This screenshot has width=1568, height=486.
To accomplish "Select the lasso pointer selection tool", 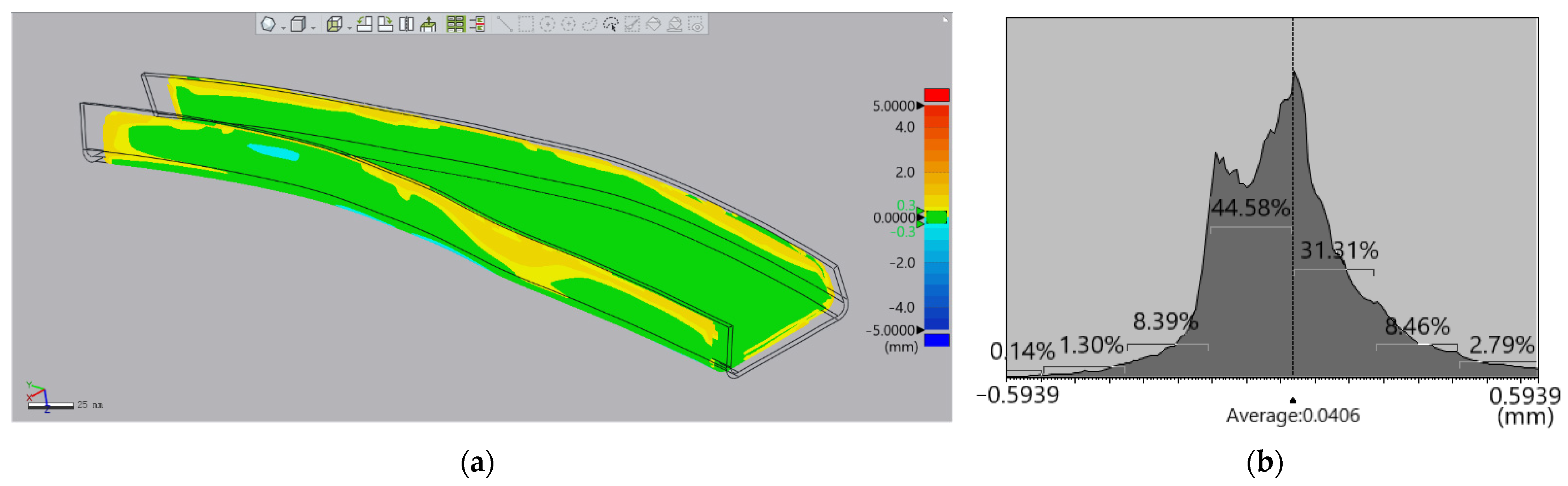I will point(610,24).
